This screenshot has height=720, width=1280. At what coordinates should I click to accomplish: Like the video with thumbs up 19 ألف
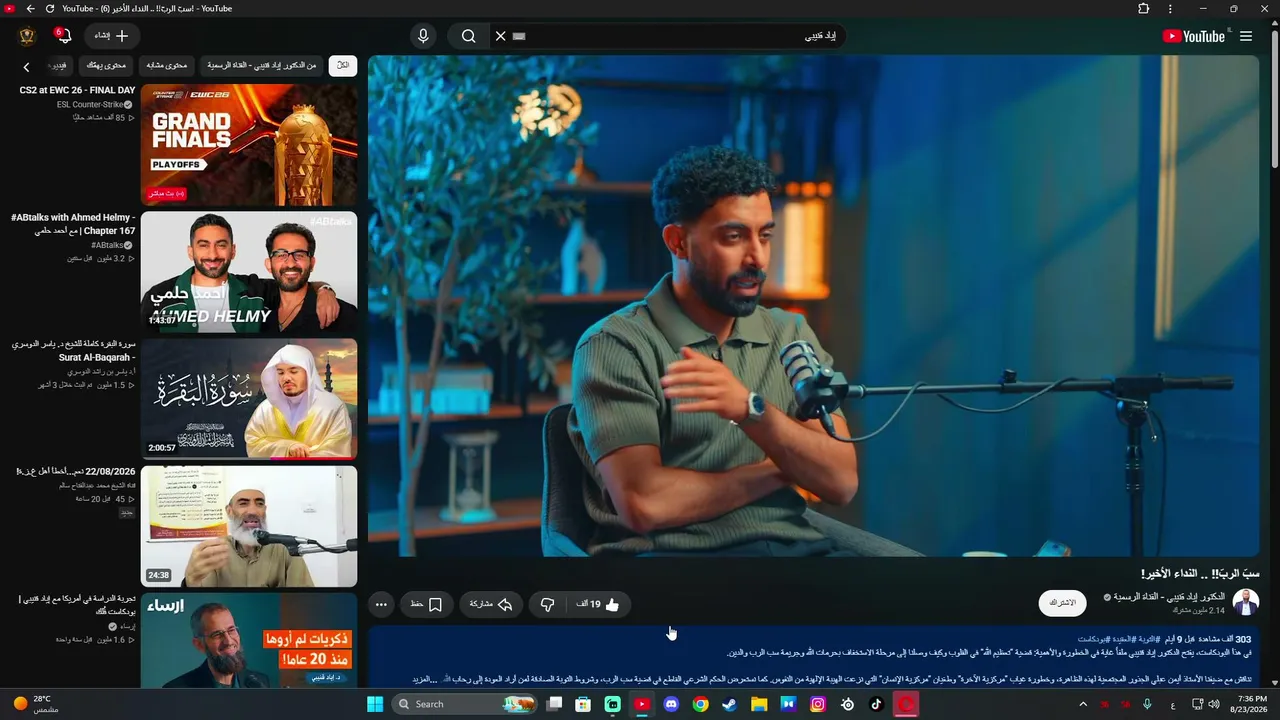coord(598,604)
